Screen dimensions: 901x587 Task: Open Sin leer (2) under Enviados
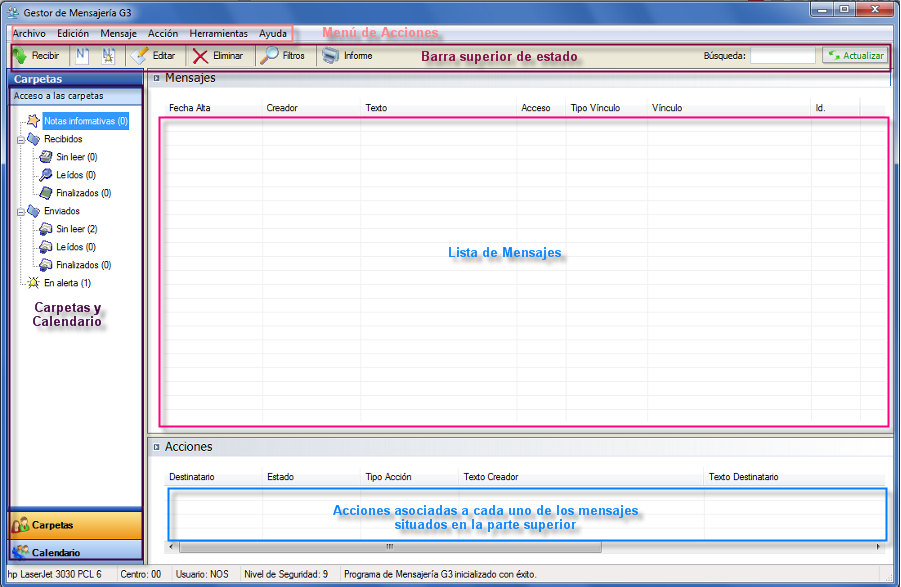tap(76, 229)
